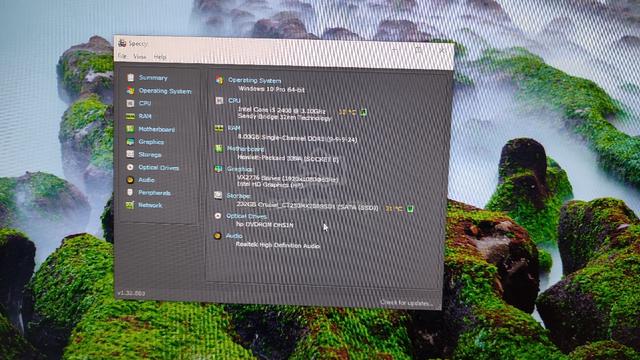
Task: Click the 232GB Crucial SSD text
Action: coord(307,207)
